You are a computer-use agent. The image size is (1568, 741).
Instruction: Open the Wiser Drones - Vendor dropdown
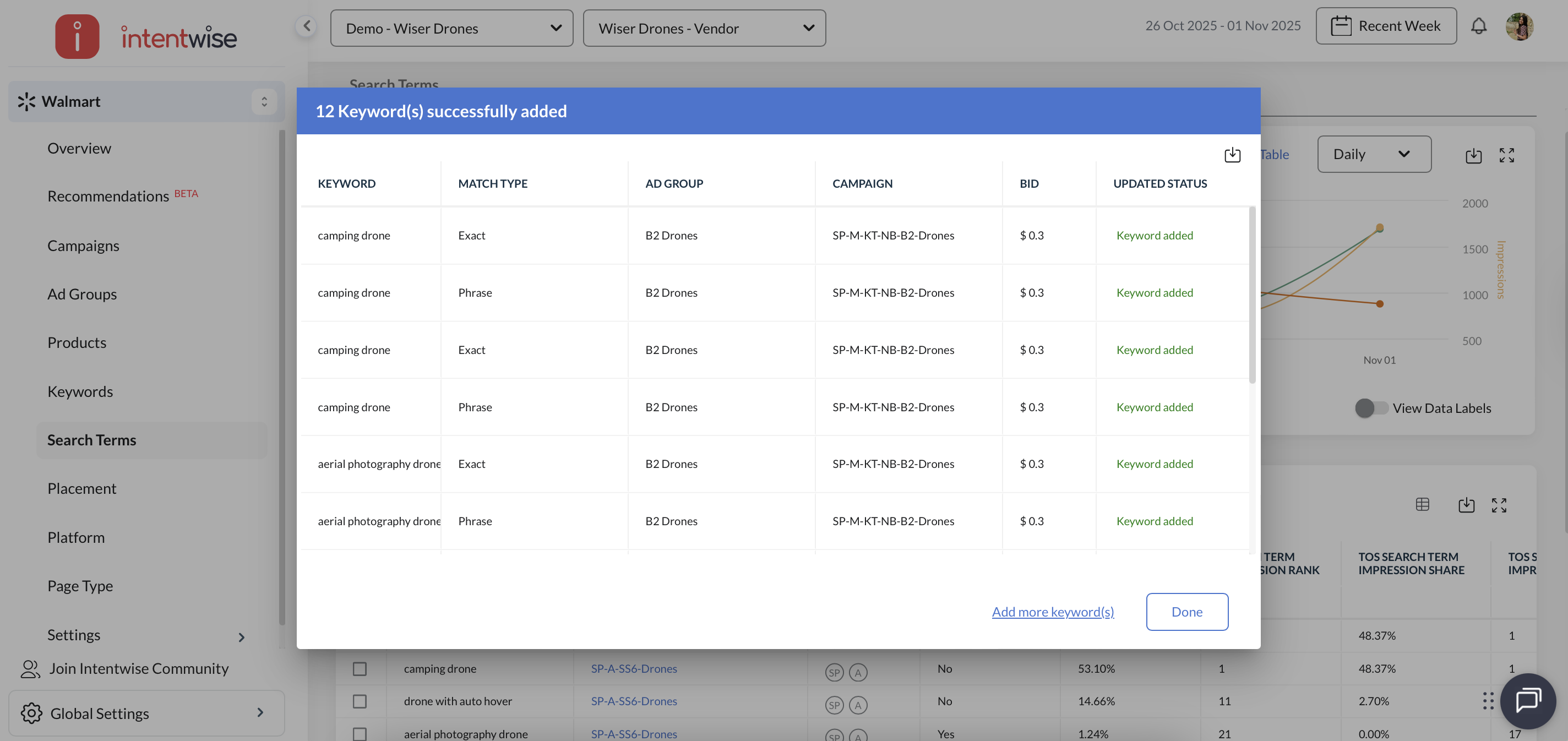pos(704,28)
